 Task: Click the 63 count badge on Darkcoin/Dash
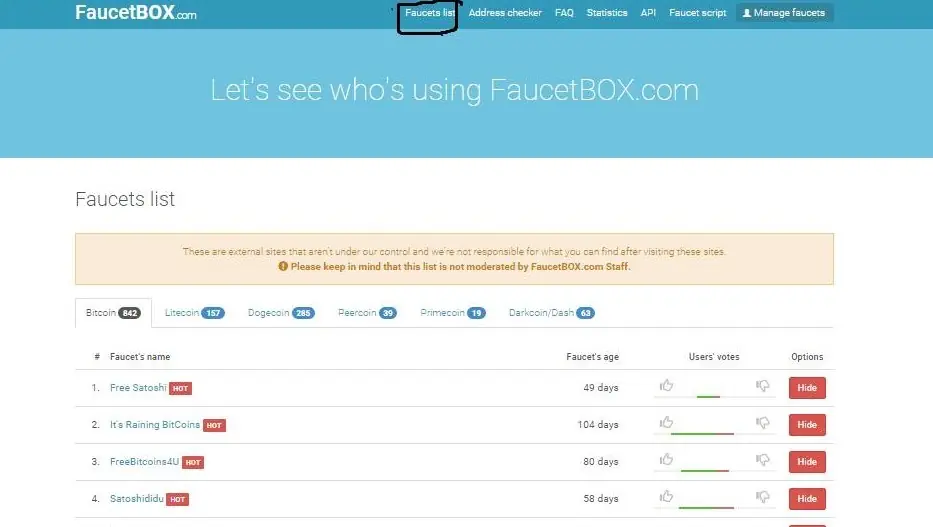(586, 313)
